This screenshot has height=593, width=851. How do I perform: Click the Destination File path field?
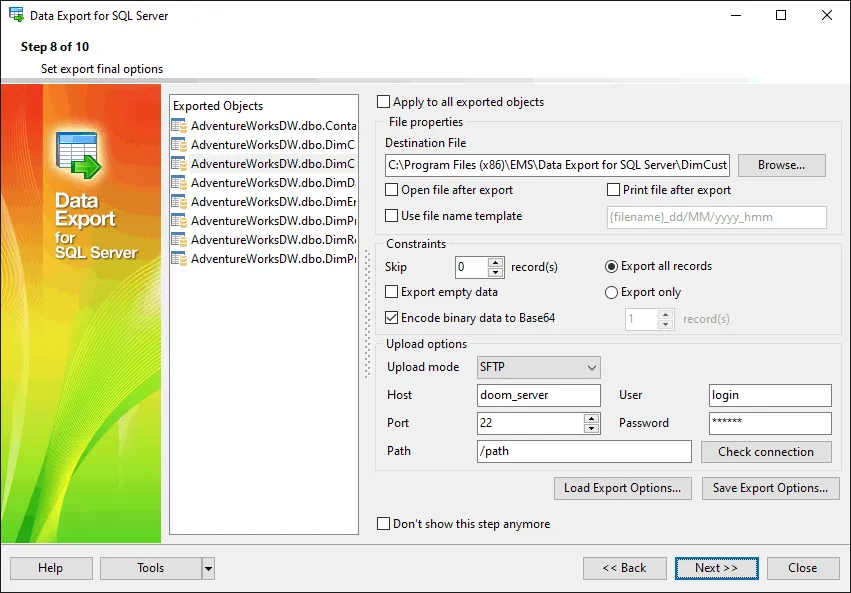pos(557,165)
